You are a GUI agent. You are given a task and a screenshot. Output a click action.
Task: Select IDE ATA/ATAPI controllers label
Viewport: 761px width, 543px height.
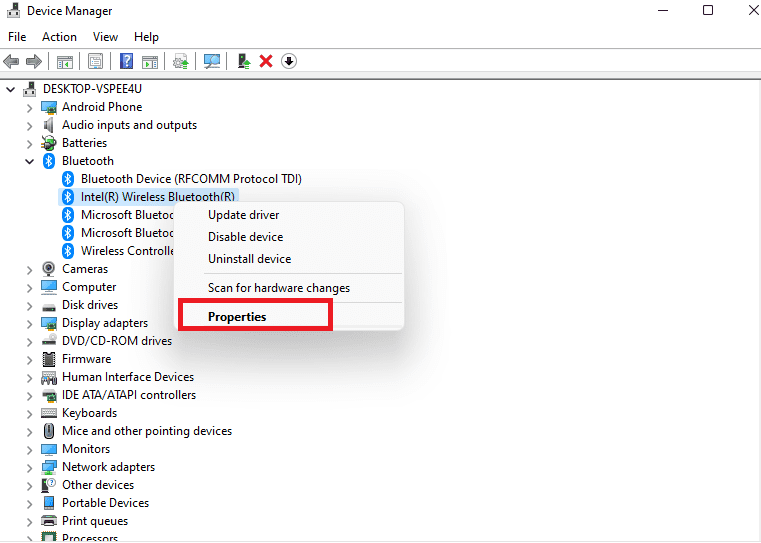(129, 395)
